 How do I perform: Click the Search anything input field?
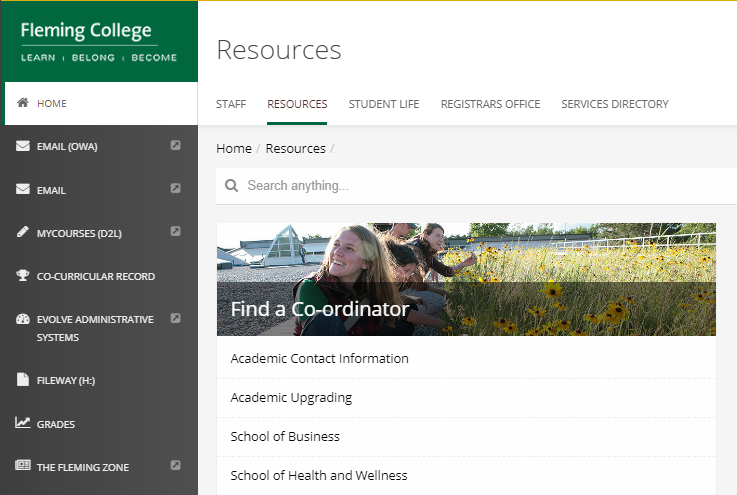(x=477, y=186)
